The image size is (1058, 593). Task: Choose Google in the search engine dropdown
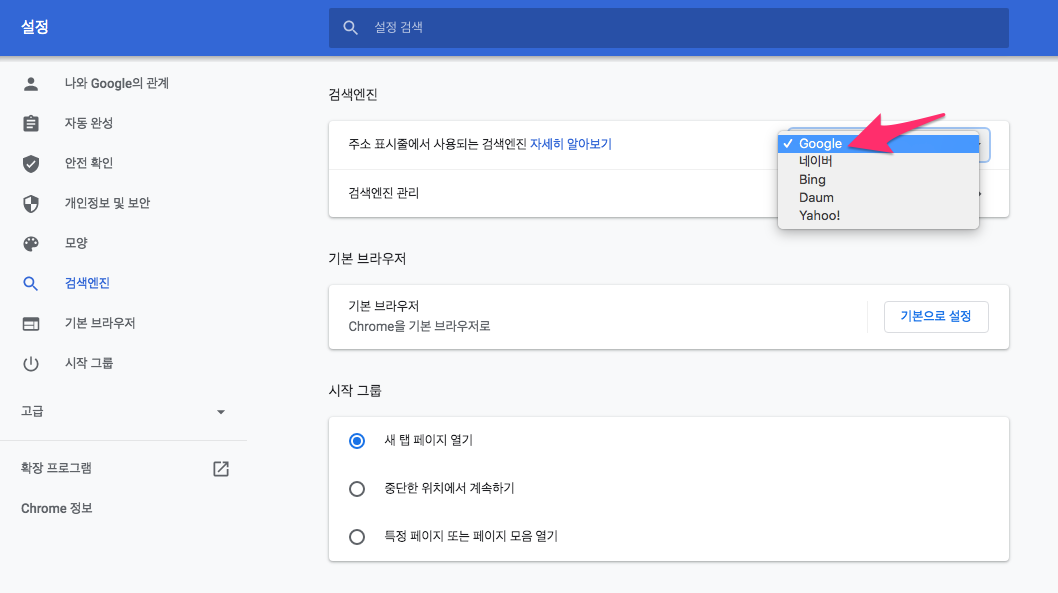[878, 144]
